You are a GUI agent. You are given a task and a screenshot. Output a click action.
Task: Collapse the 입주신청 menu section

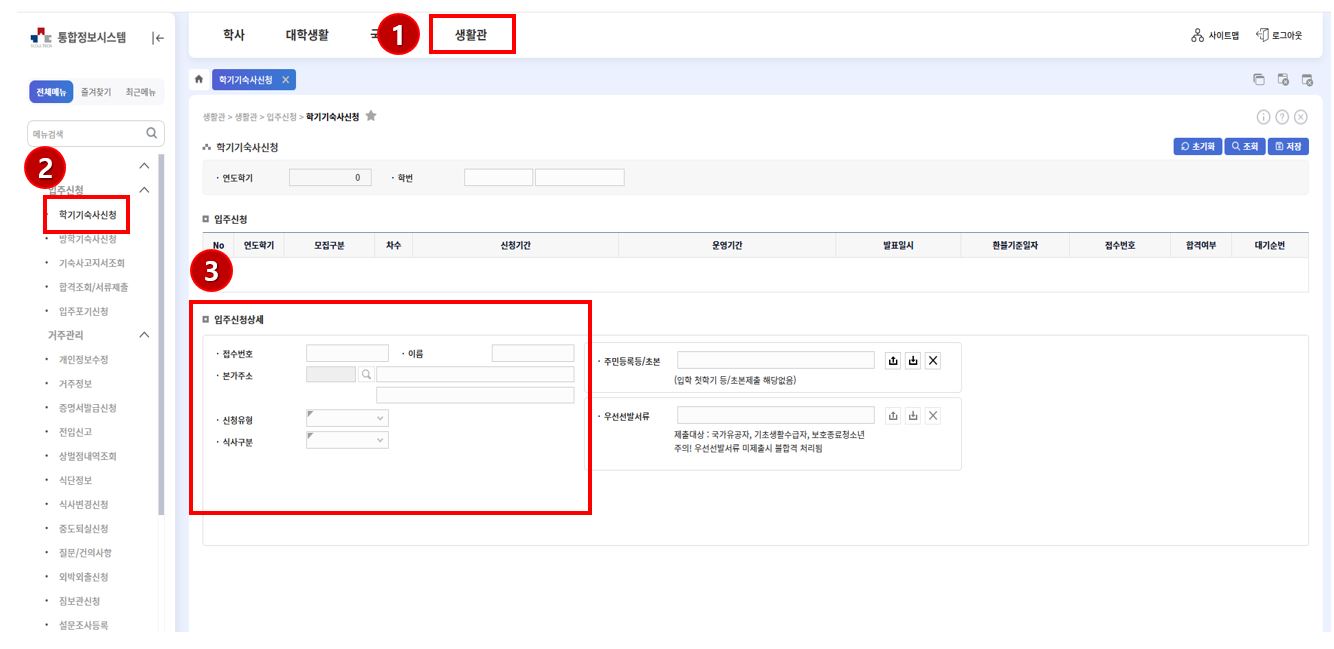(x=144, y=190)
